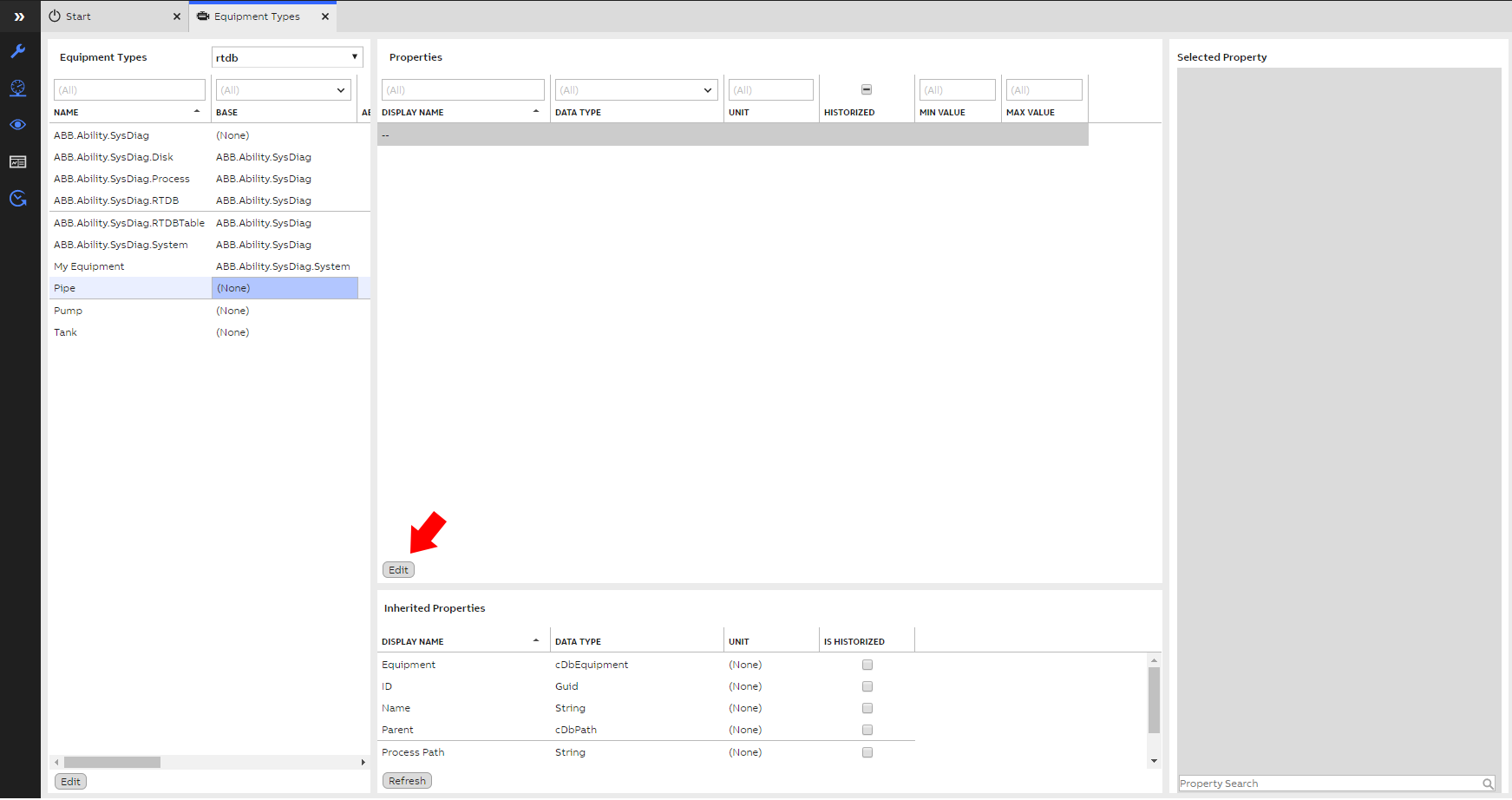Image resolution: width=1512 pixels, height=800 pixels.
Task: Toggle historized checkbox for ID property
Action: coord(867,686)
